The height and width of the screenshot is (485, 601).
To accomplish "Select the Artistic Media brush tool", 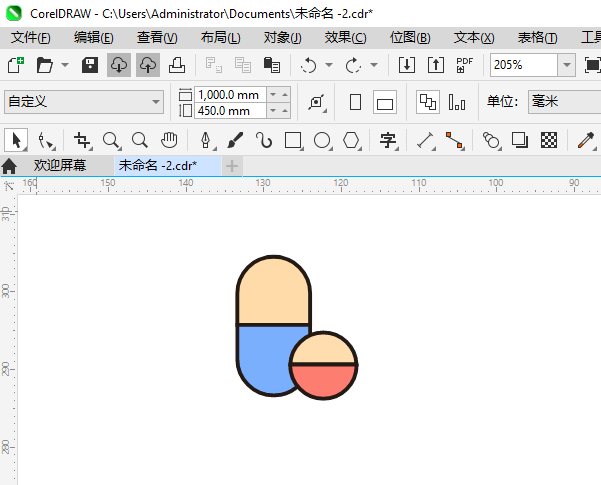I will tap(236, 140).
